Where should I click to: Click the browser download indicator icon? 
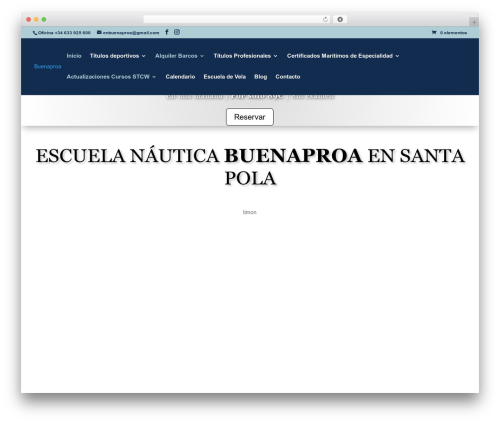click(340, 19)
